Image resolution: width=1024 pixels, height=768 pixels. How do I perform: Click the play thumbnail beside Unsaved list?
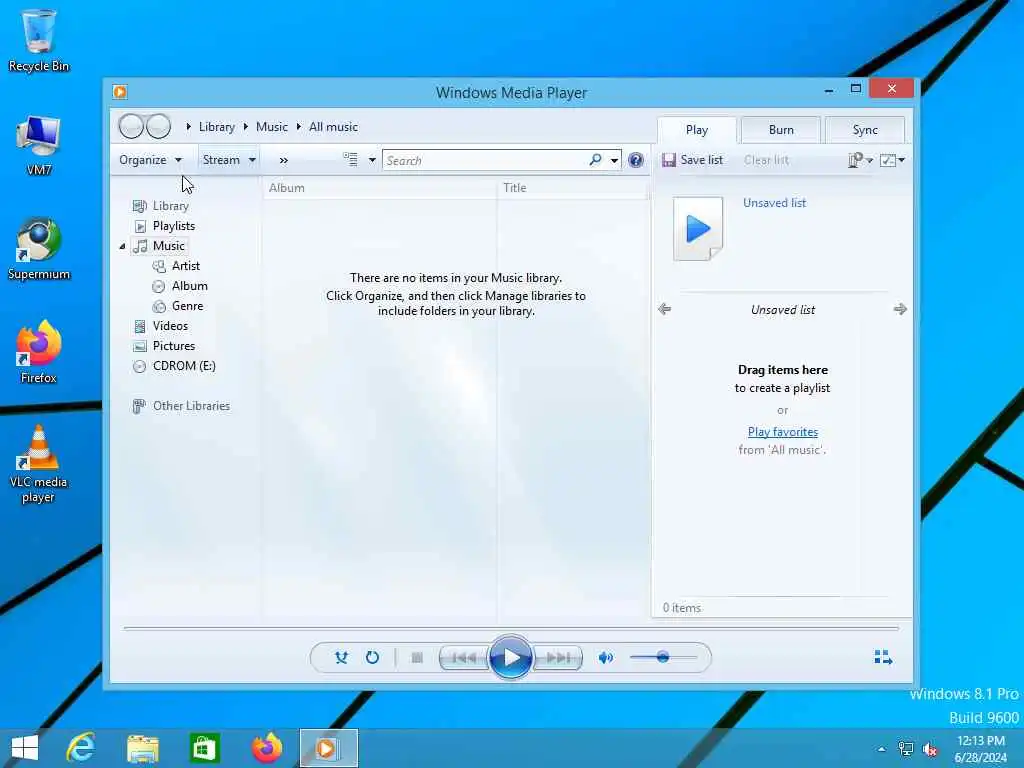tap(698, 229)
